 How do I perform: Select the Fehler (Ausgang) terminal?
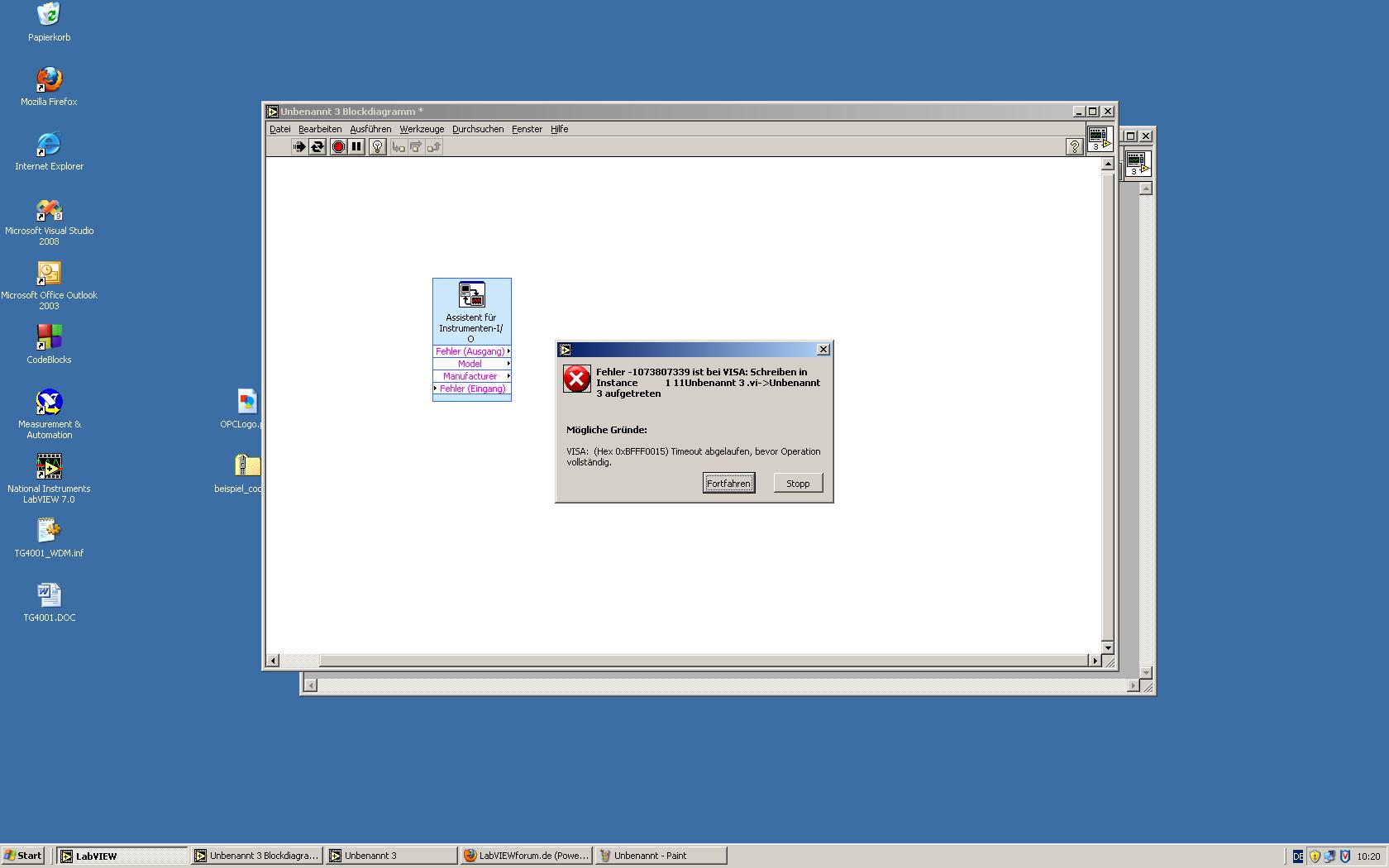(472, 351)
